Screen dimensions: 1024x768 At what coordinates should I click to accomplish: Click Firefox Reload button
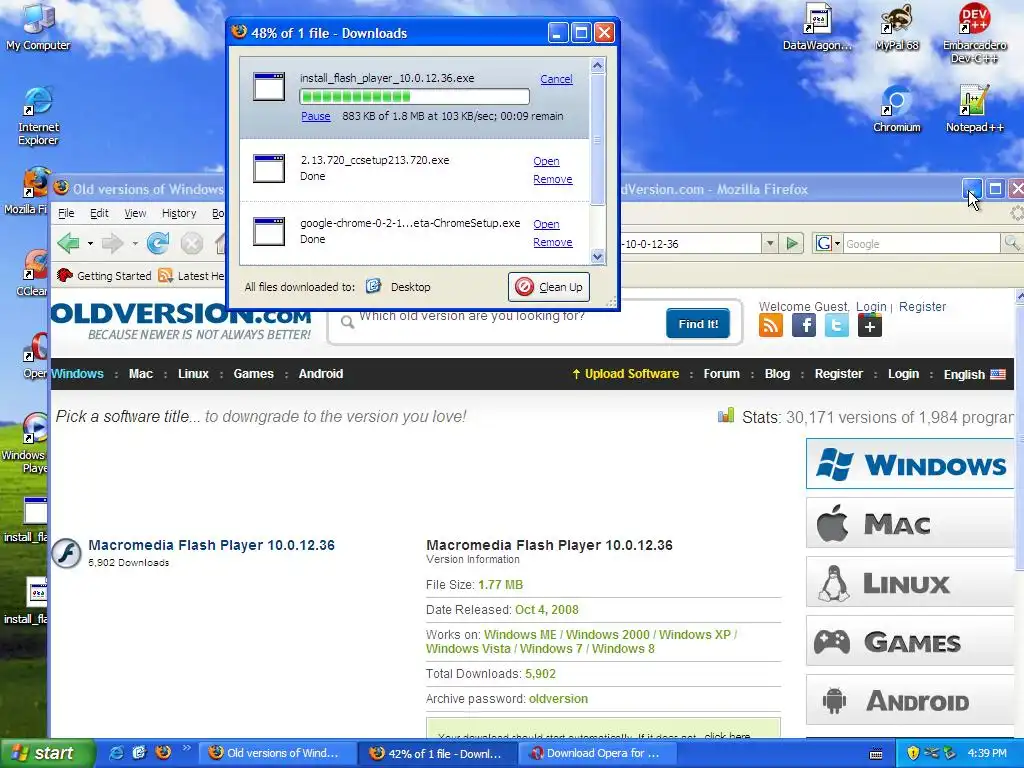tap(157, 244)
